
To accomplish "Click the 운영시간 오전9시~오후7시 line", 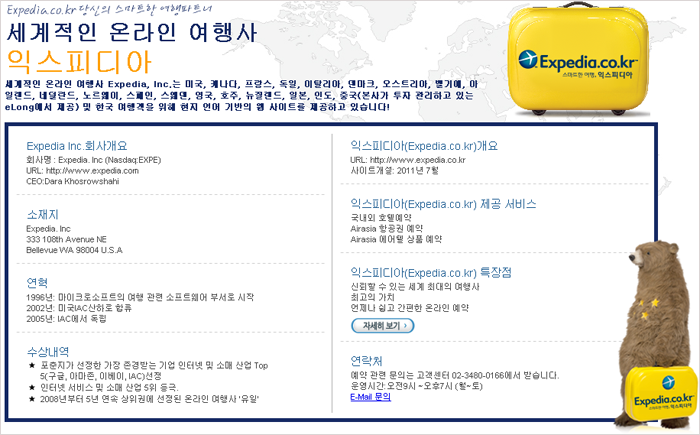I will point(417,386).
